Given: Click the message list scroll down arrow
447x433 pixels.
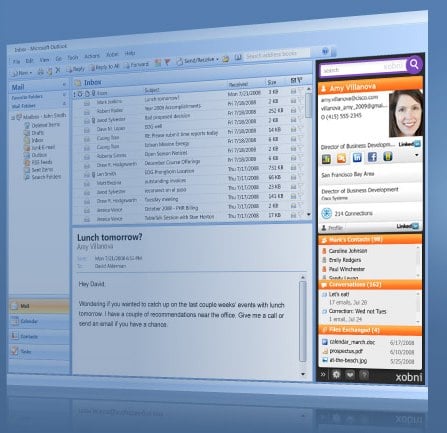Looking at the screenshot, I should point(309,214).
